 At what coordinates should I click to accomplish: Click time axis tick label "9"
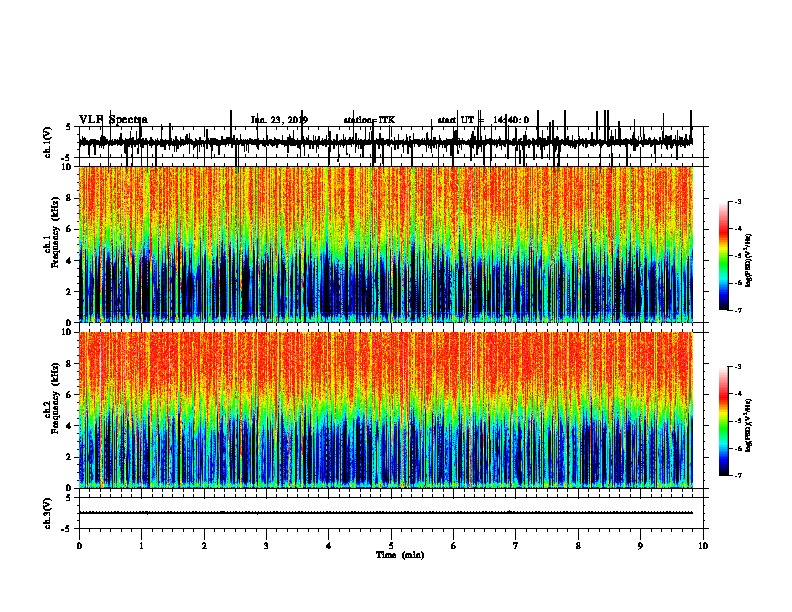point(640,546)
